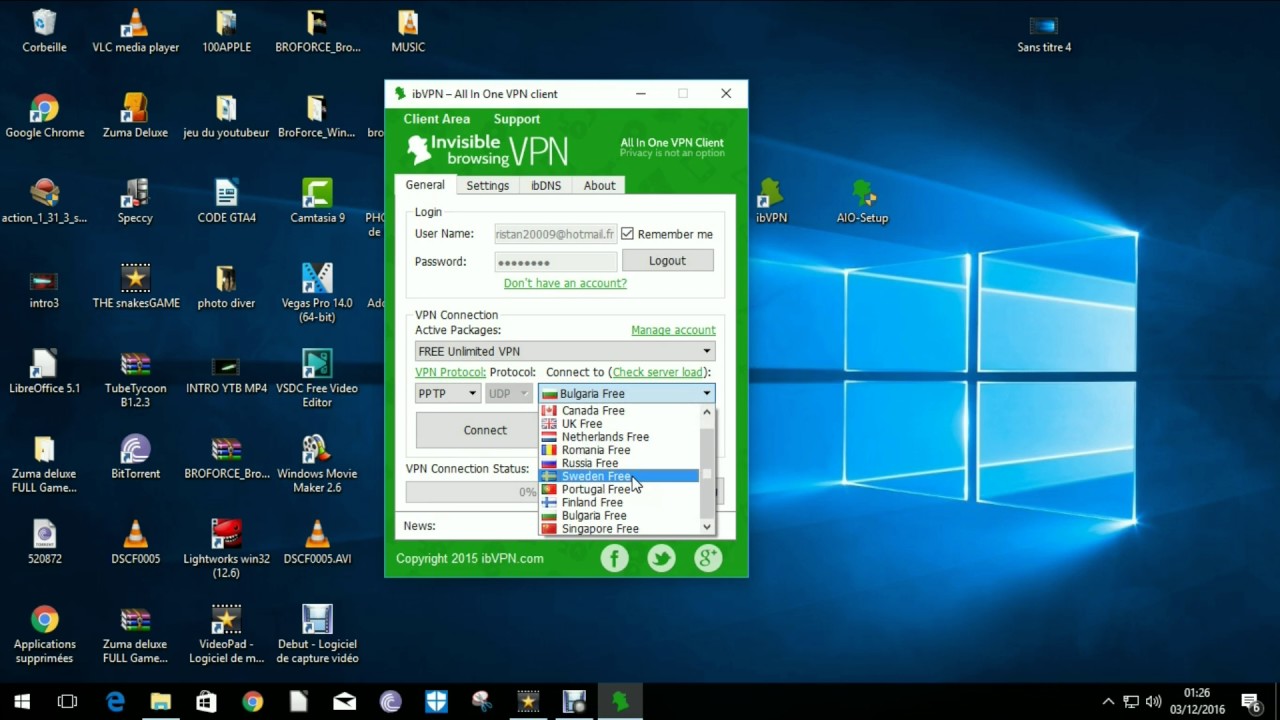Select the Zuma Deluxe desktop icon

pyautogui.click(x=135, y=116)
